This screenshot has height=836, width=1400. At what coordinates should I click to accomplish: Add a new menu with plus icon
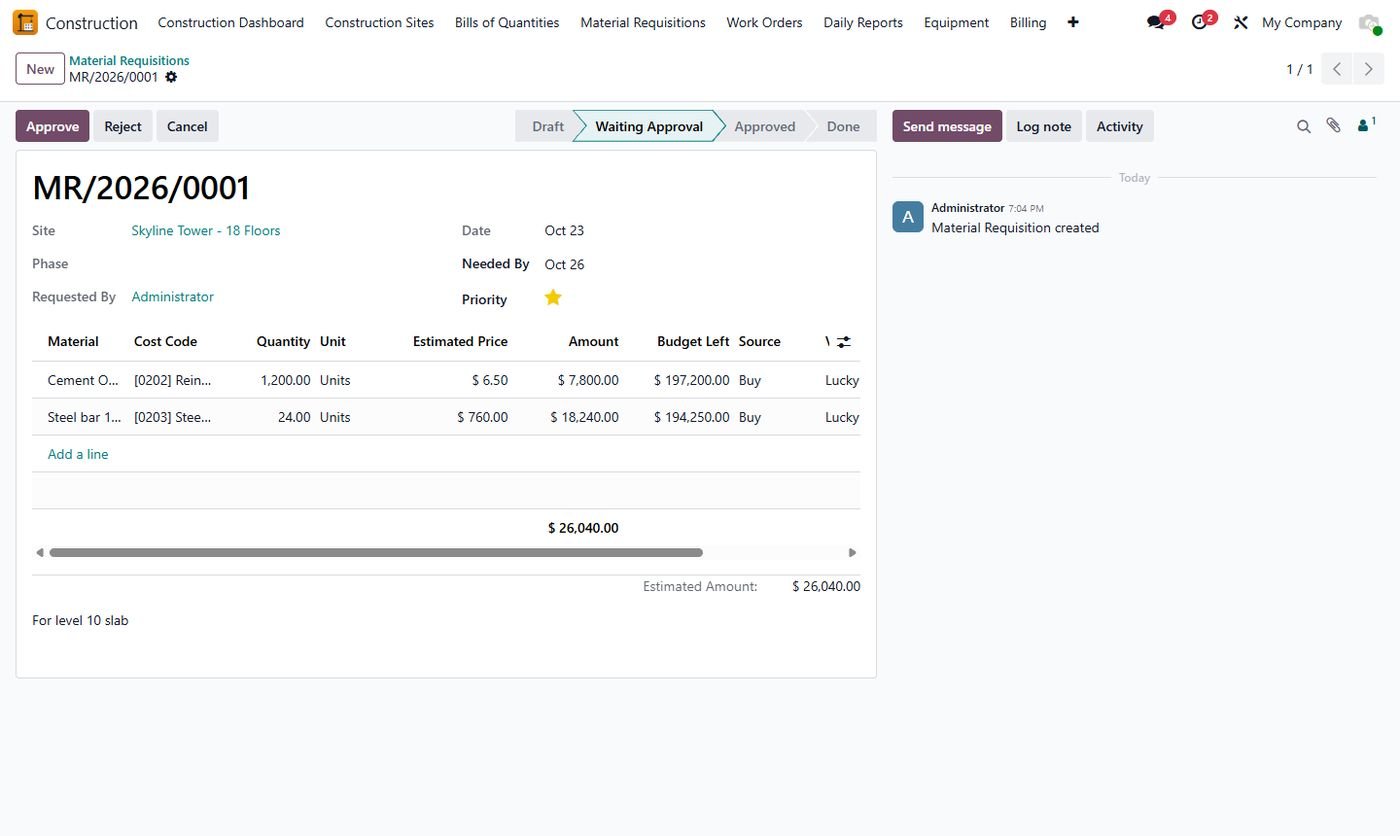pos(1073,22)
